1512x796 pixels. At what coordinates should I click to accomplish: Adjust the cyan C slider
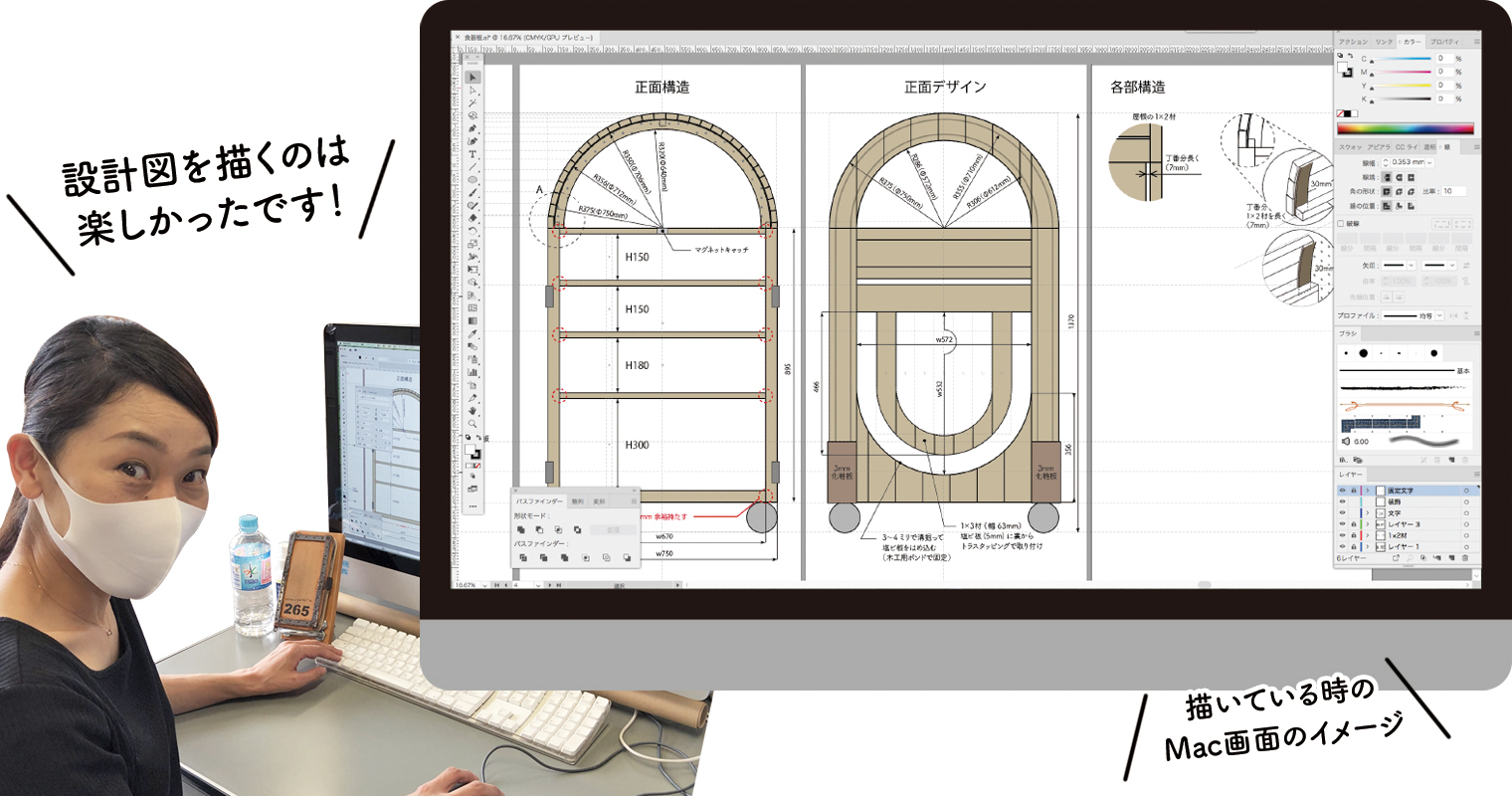click(1401, 59)
